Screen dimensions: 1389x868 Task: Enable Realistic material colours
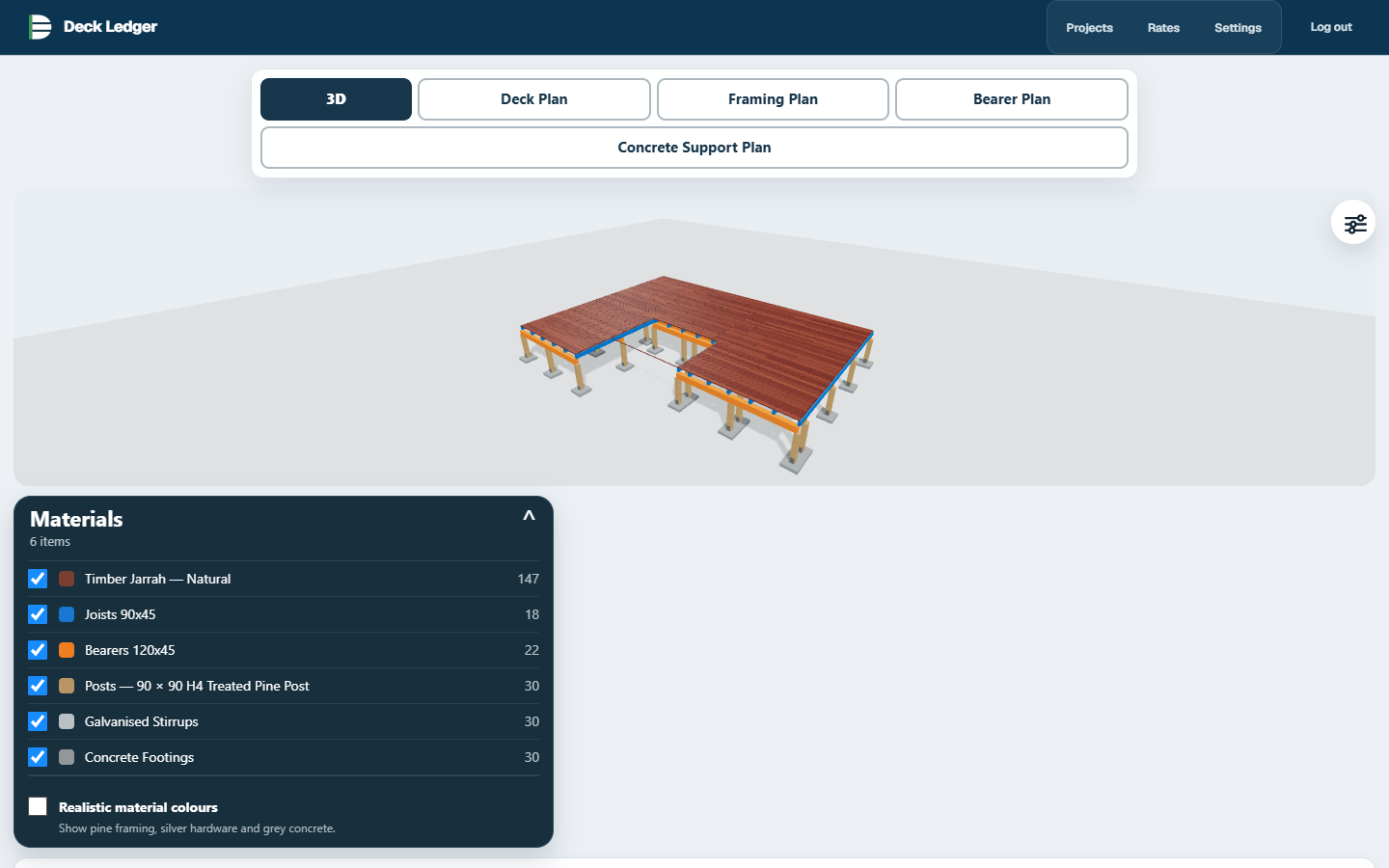(38, 806)
